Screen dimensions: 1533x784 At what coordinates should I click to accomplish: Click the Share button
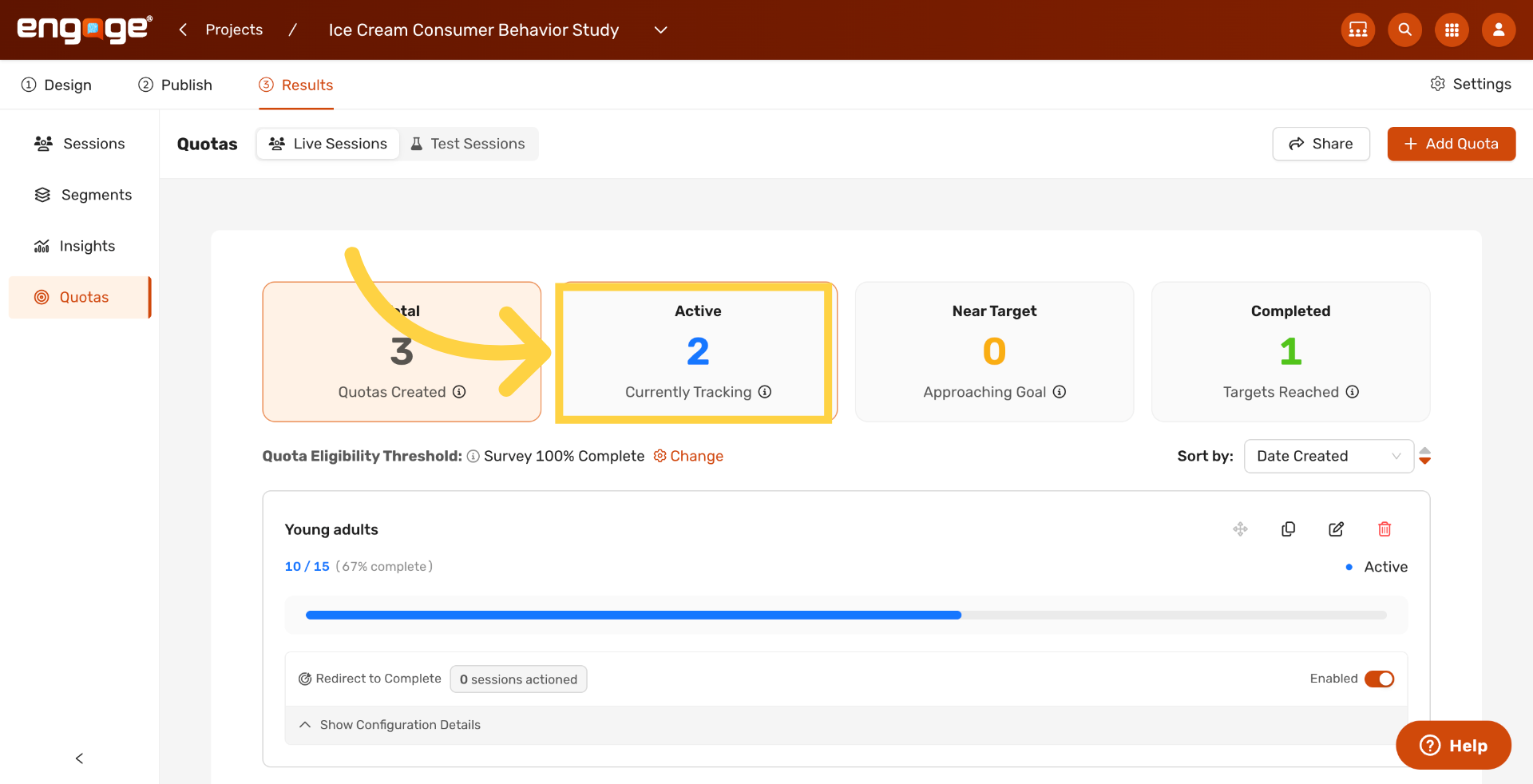pyautogui.click(x=1321, y=144)
